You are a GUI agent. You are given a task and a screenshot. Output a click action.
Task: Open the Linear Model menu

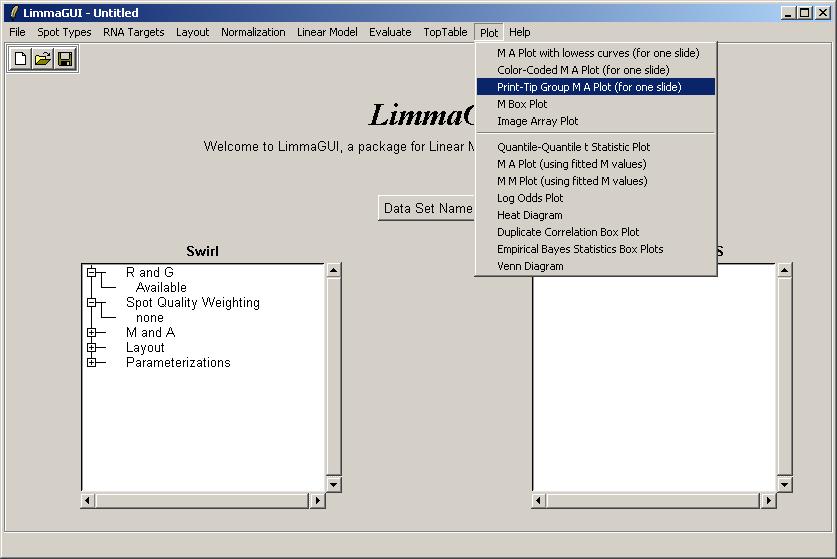327,32
